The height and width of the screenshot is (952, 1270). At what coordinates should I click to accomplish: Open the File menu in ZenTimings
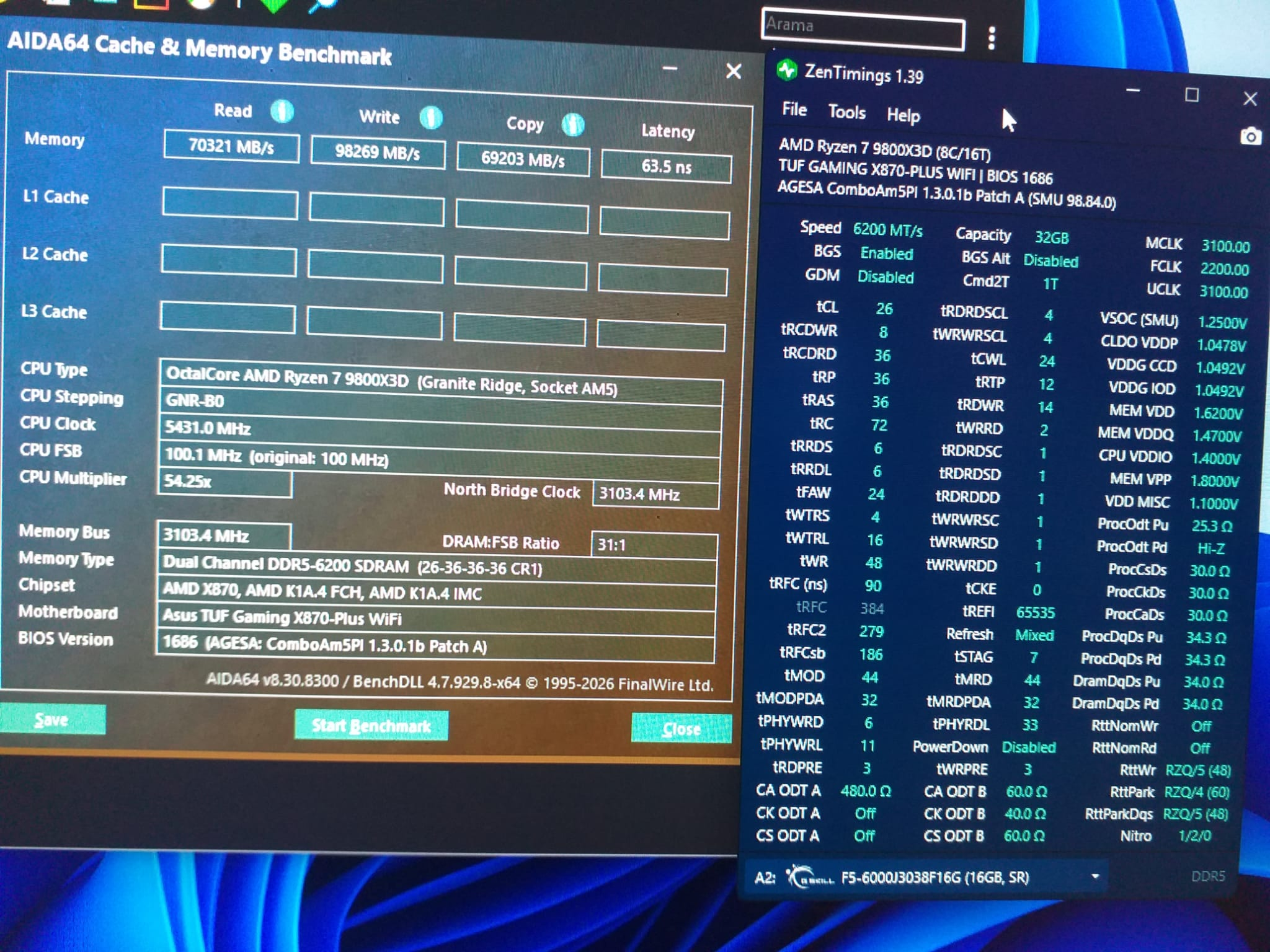(794, 110)
